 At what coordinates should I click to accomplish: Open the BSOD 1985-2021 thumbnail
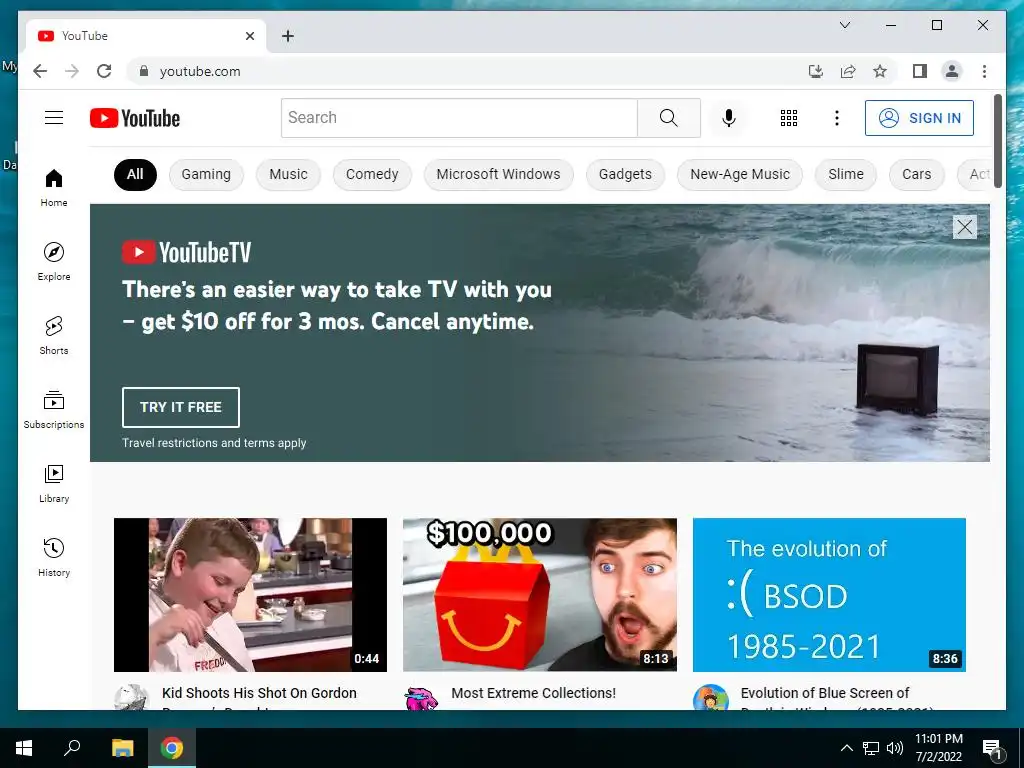(x=829, y=594)
